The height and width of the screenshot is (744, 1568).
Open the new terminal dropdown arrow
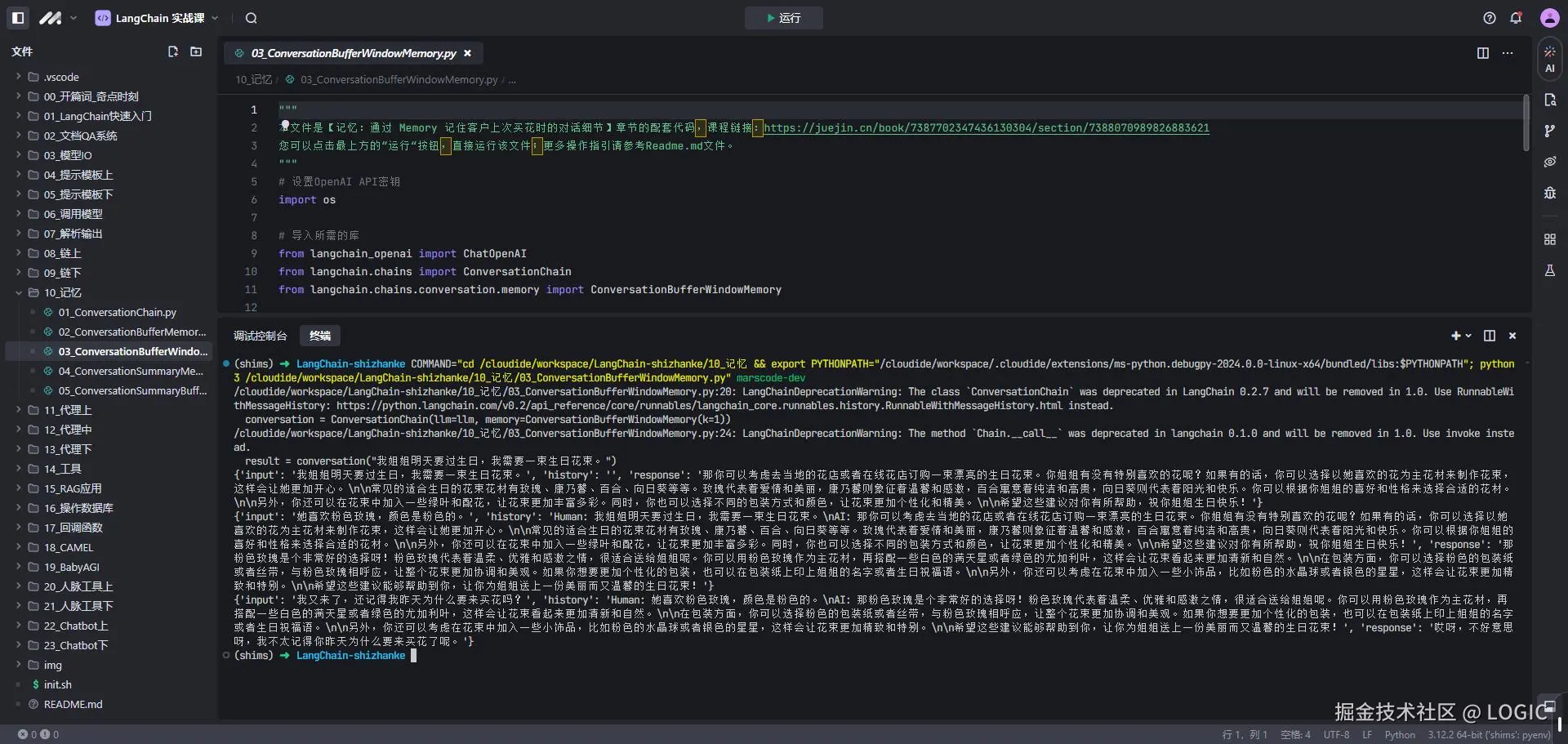[1468, 336]
